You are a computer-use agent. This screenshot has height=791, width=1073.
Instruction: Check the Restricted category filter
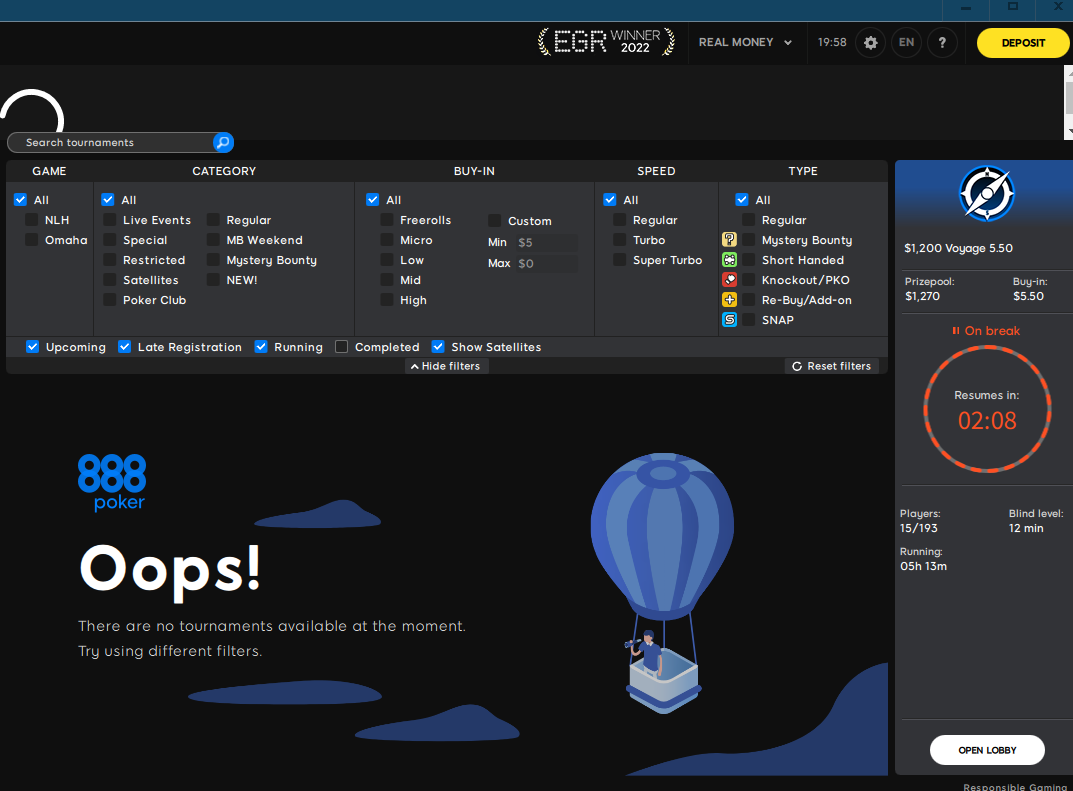[x=109, y=260]
